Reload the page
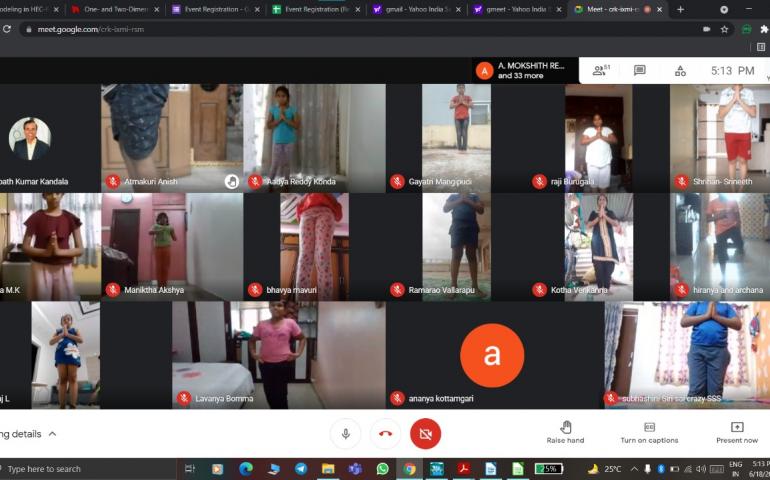The height and width of the screenshot is (480, 770). point(7,29)
